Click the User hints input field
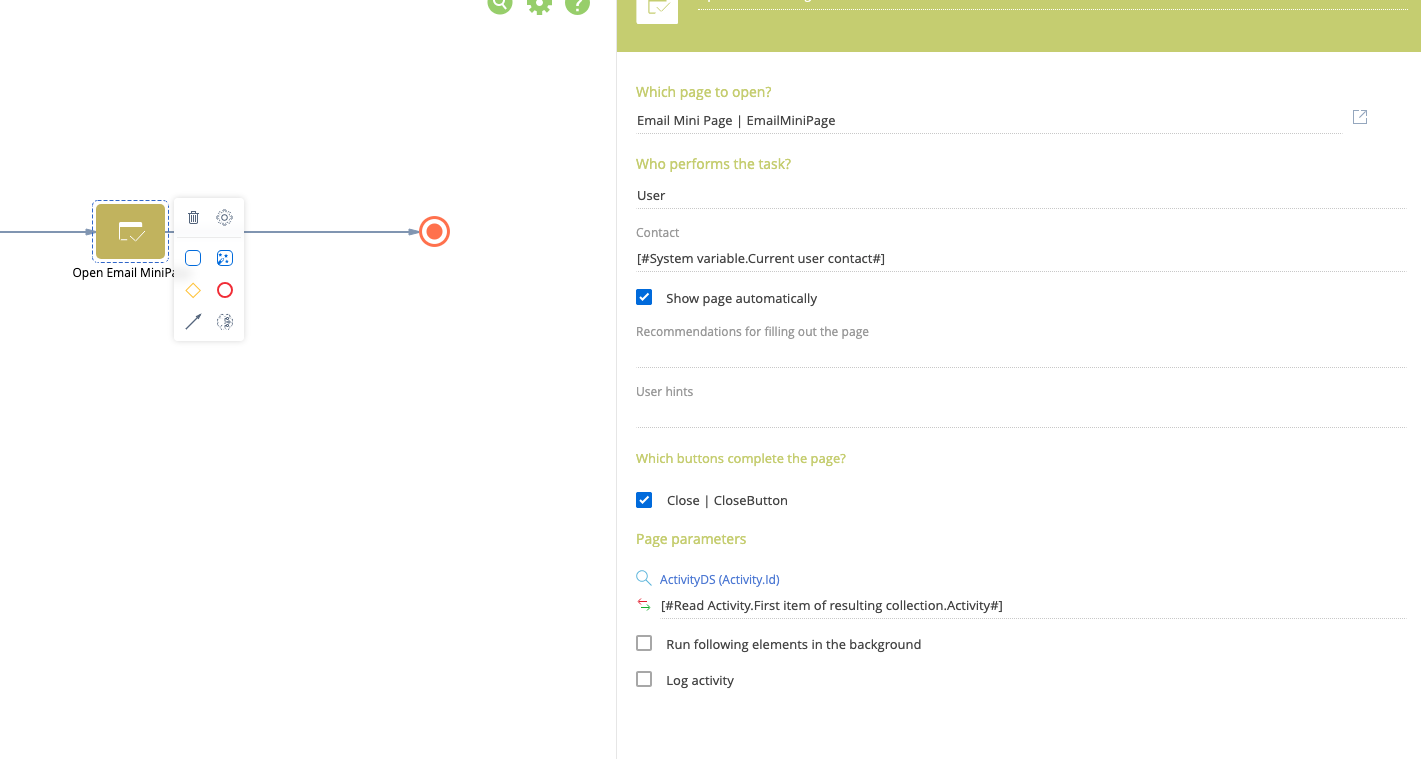The width and height of the screenshot is (1421, 759). pos(1020,414)
